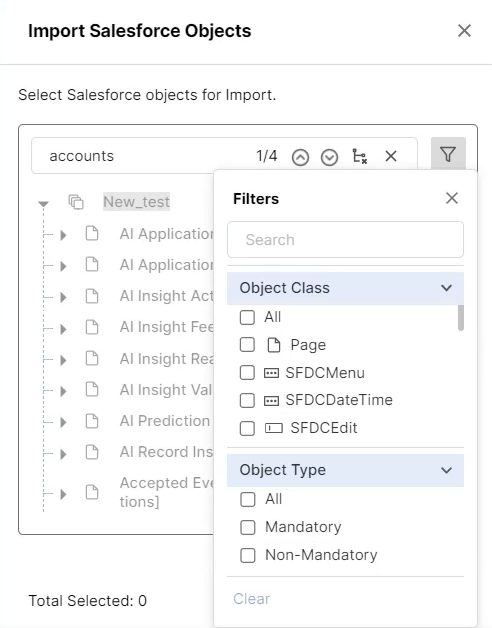Image resolution: width=492 pixels, height=628 pixels.
Task: Collapse the Object Class section
Action: click(446, 288)
